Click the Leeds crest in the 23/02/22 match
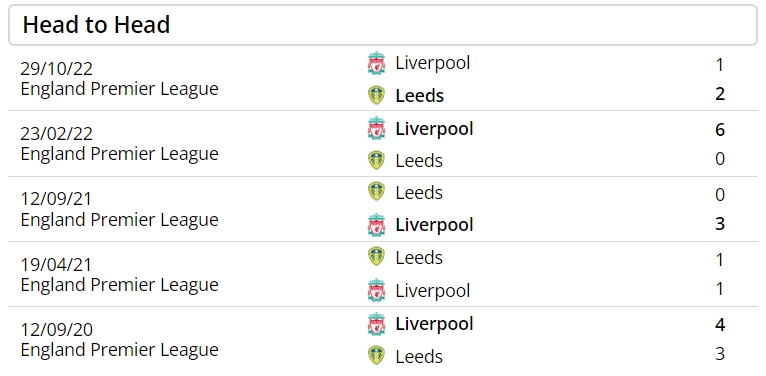Viewport: 766px width, 376px height. coord(376,160)
